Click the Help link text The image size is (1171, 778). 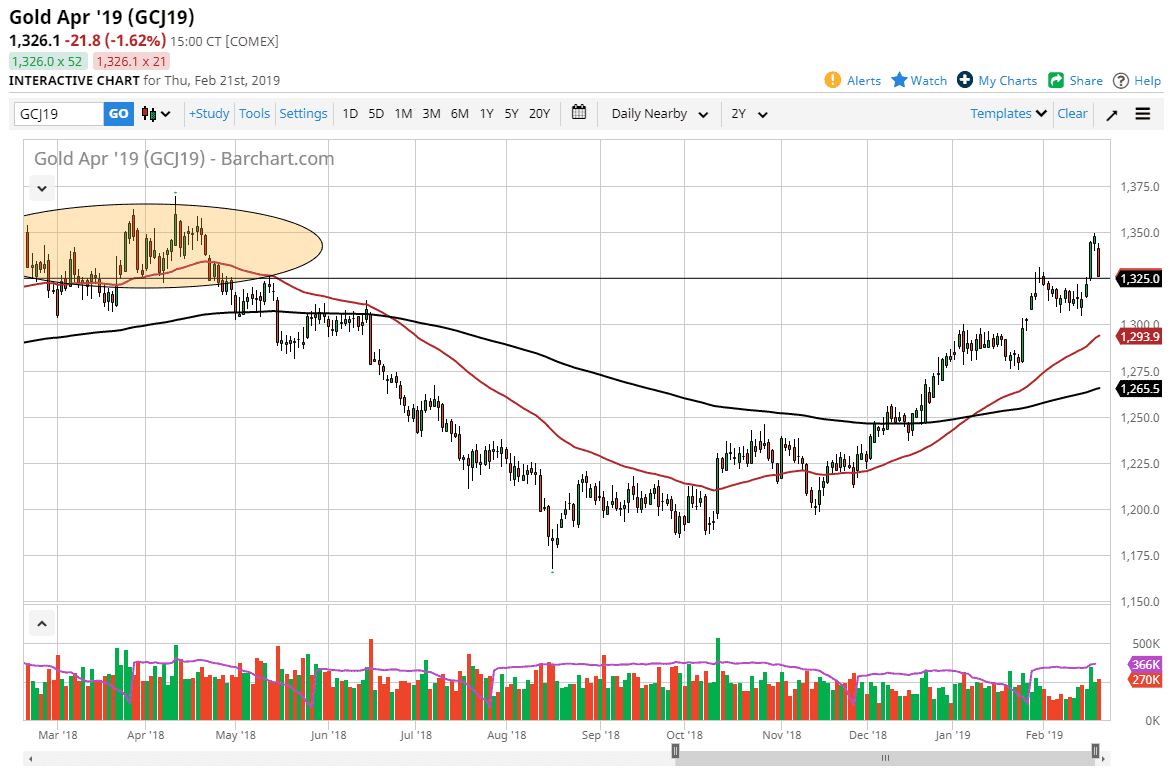[x=1147, y=81]
